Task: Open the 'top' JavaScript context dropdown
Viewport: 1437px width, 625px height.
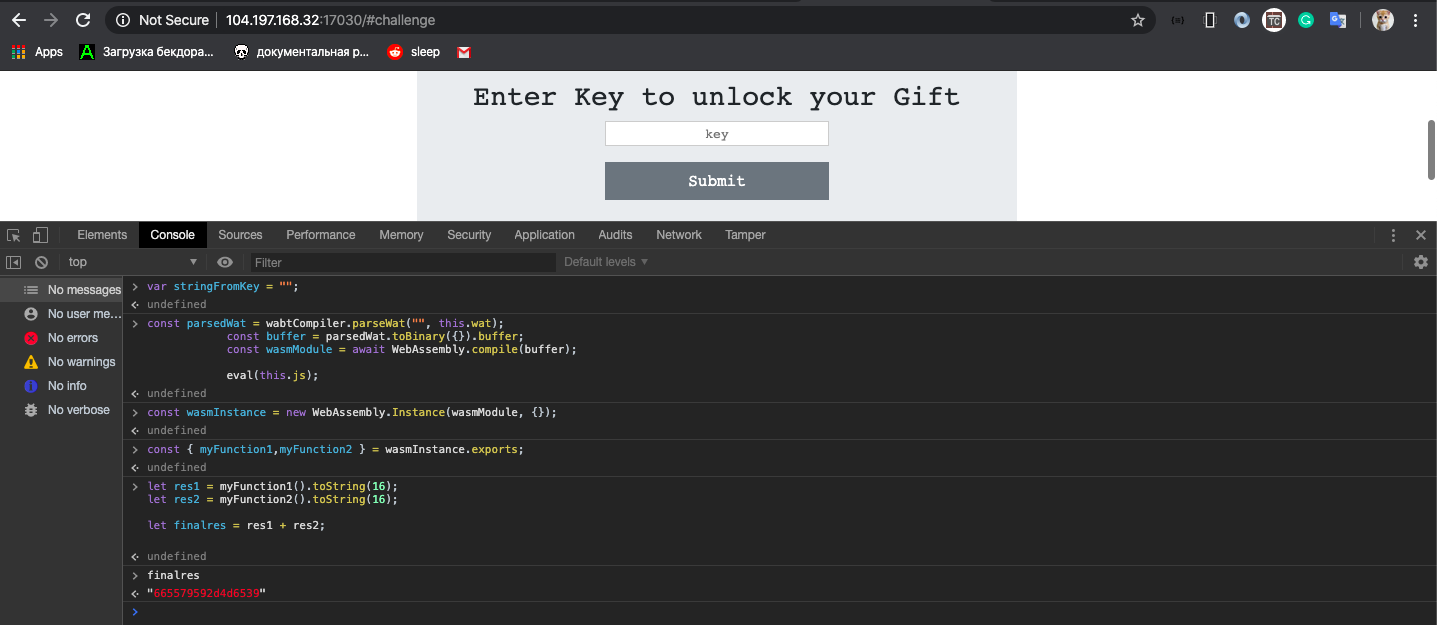Action: click(133, 262)
